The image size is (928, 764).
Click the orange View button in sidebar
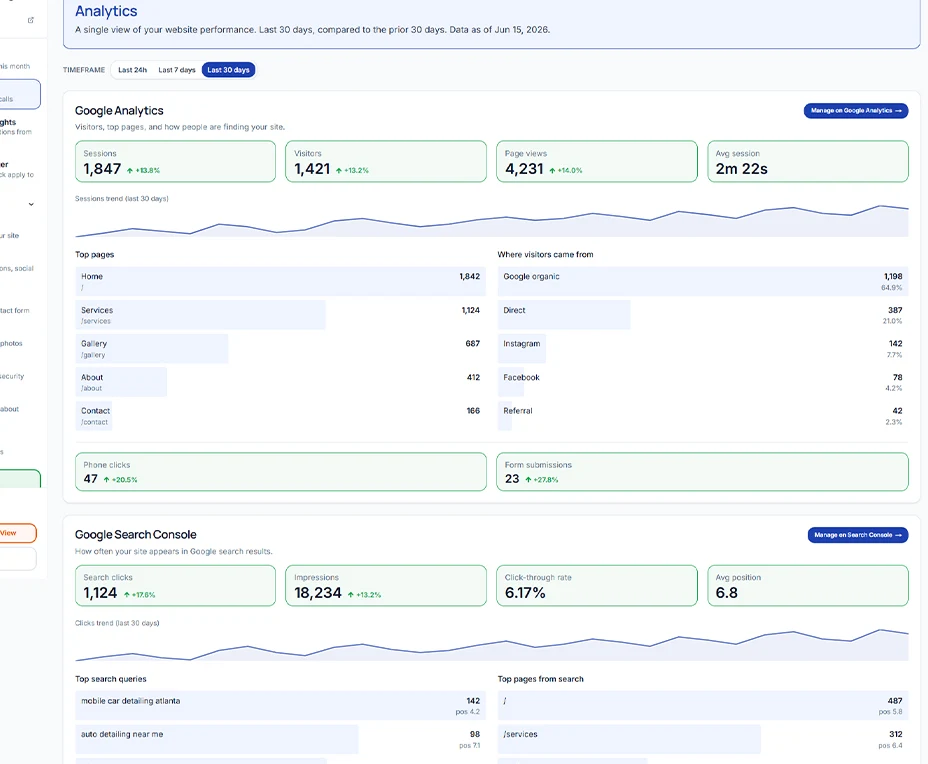[x=17, y=533]
